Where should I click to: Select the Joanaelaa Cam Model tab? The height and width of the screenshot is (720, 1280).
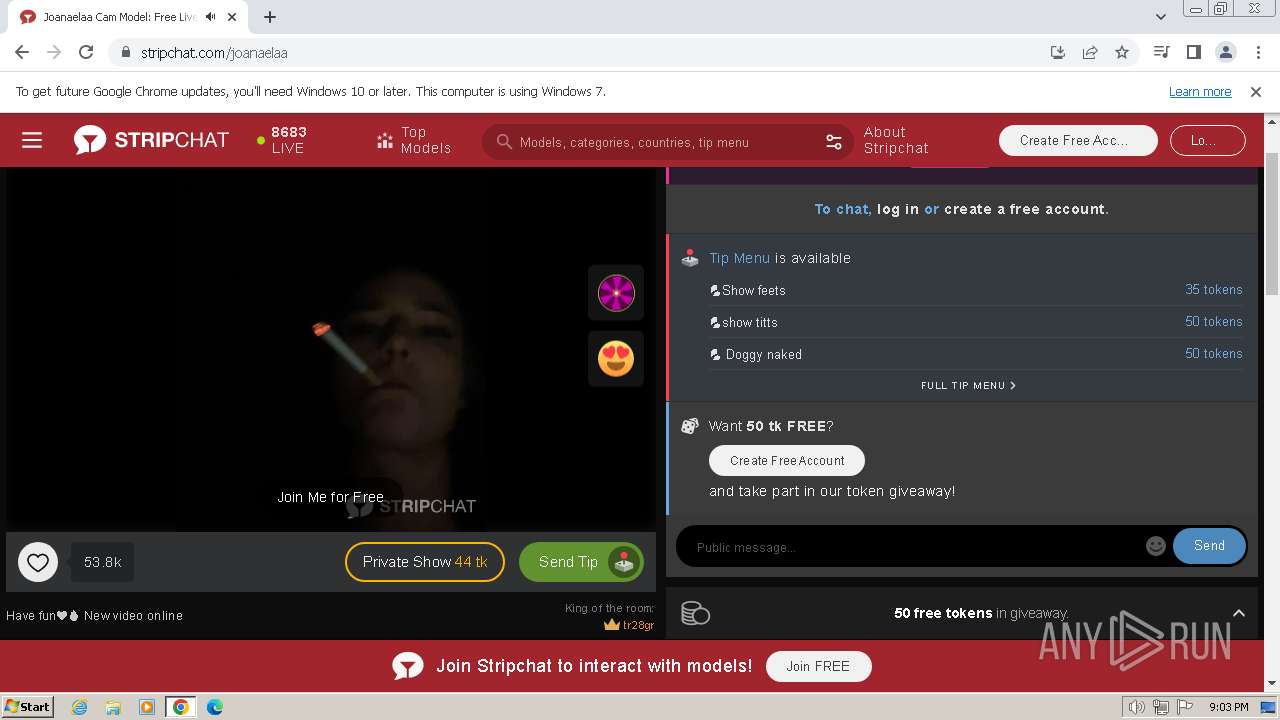pos(120,17)
